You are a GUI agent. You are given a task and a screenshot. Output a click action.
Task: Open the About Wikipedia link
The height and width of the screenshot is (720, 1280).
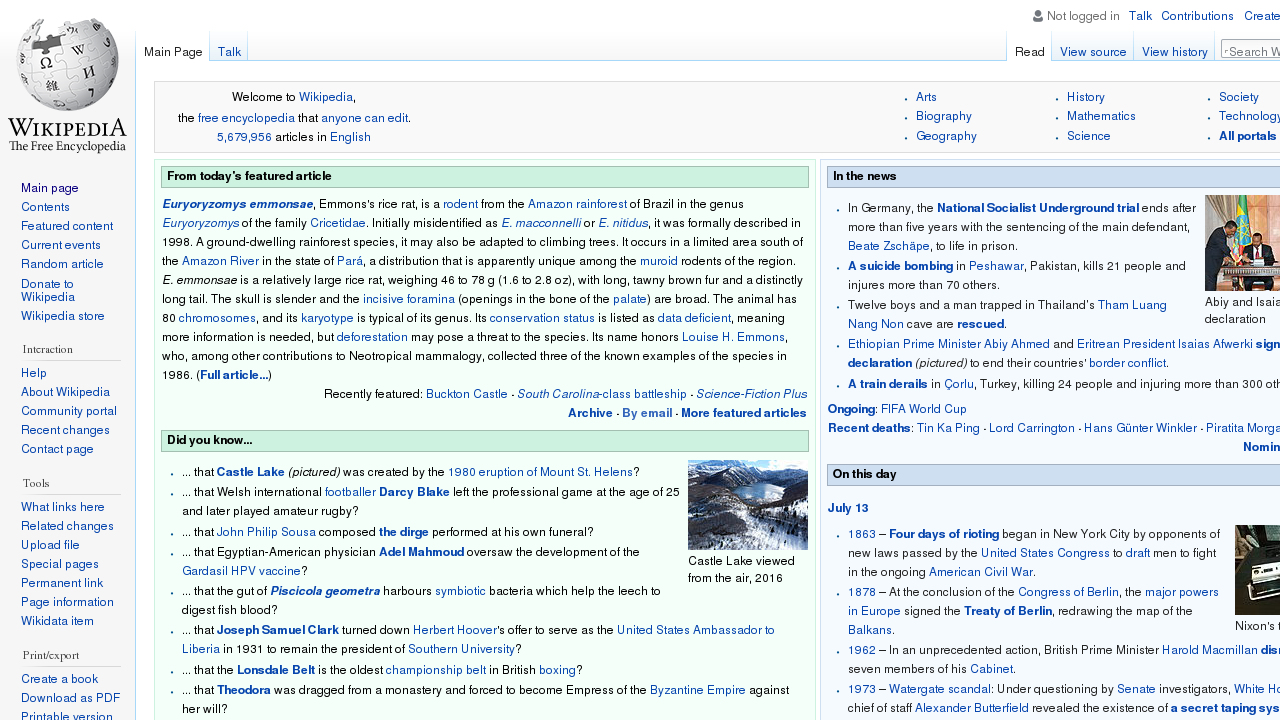pyautogui.click(x=65, y=392)
